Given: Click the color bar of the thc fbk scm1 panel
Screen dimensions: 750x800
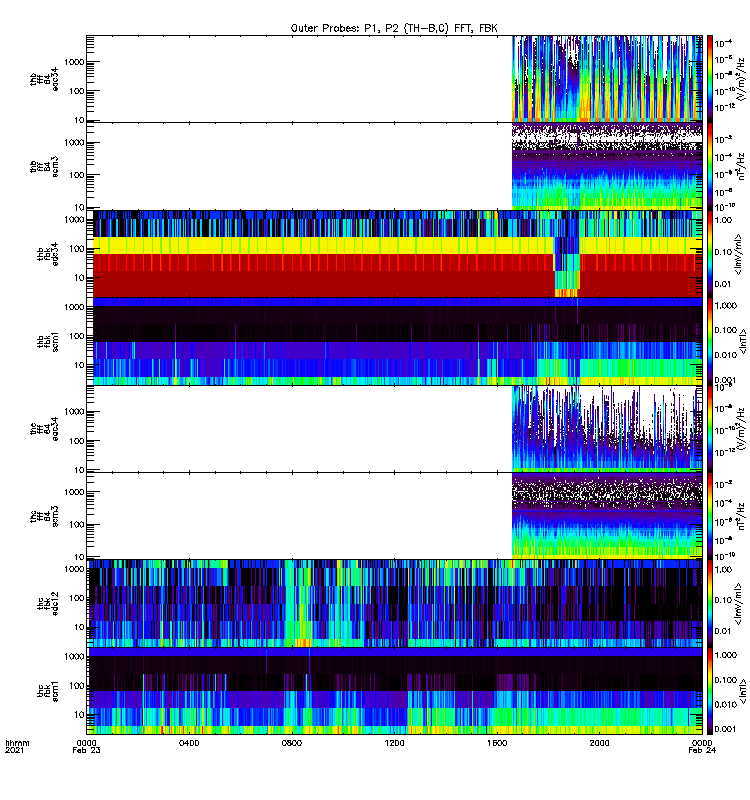Looking at the screenshot, I should [709, 691].
